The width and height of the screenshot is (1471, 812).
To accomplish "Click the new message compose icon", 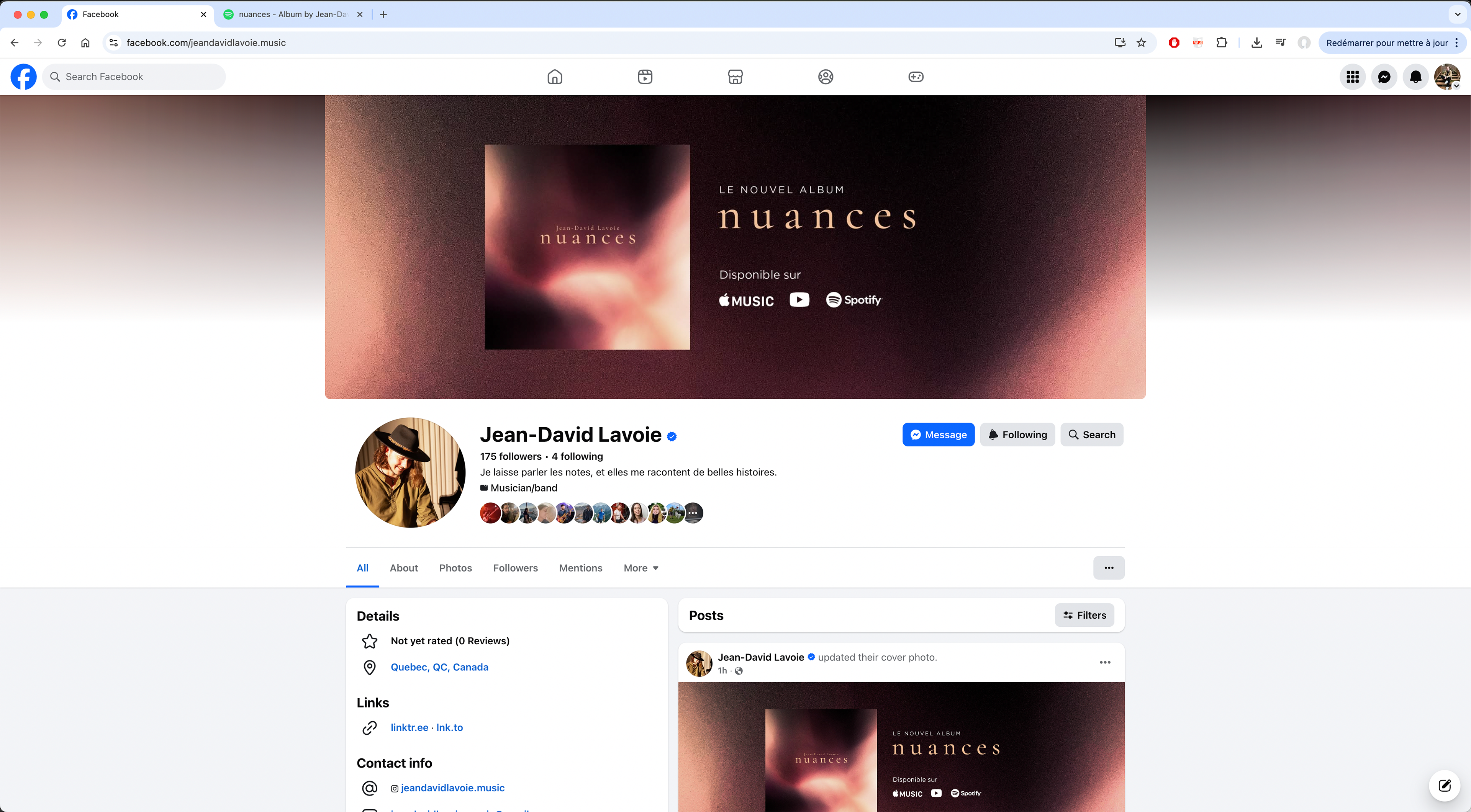I will tap(1444, 786).
